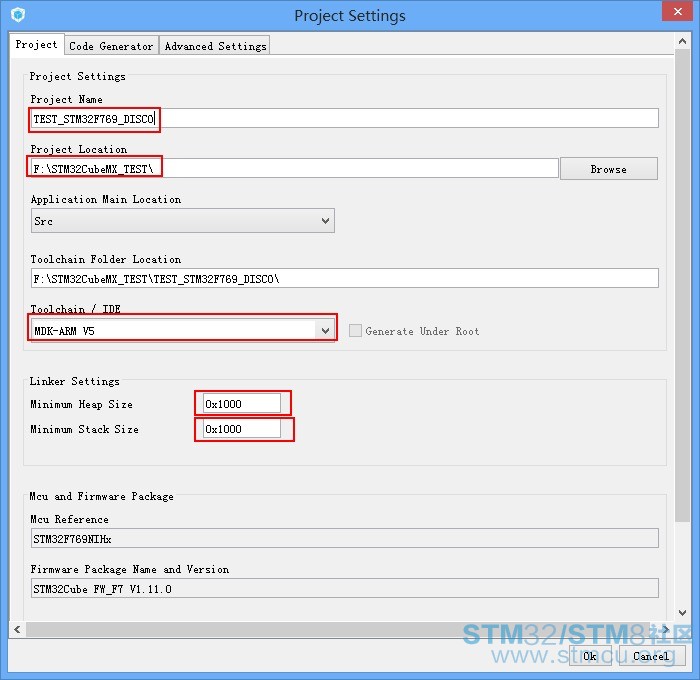Click the Minimum Stack Size label

point(84,430)
